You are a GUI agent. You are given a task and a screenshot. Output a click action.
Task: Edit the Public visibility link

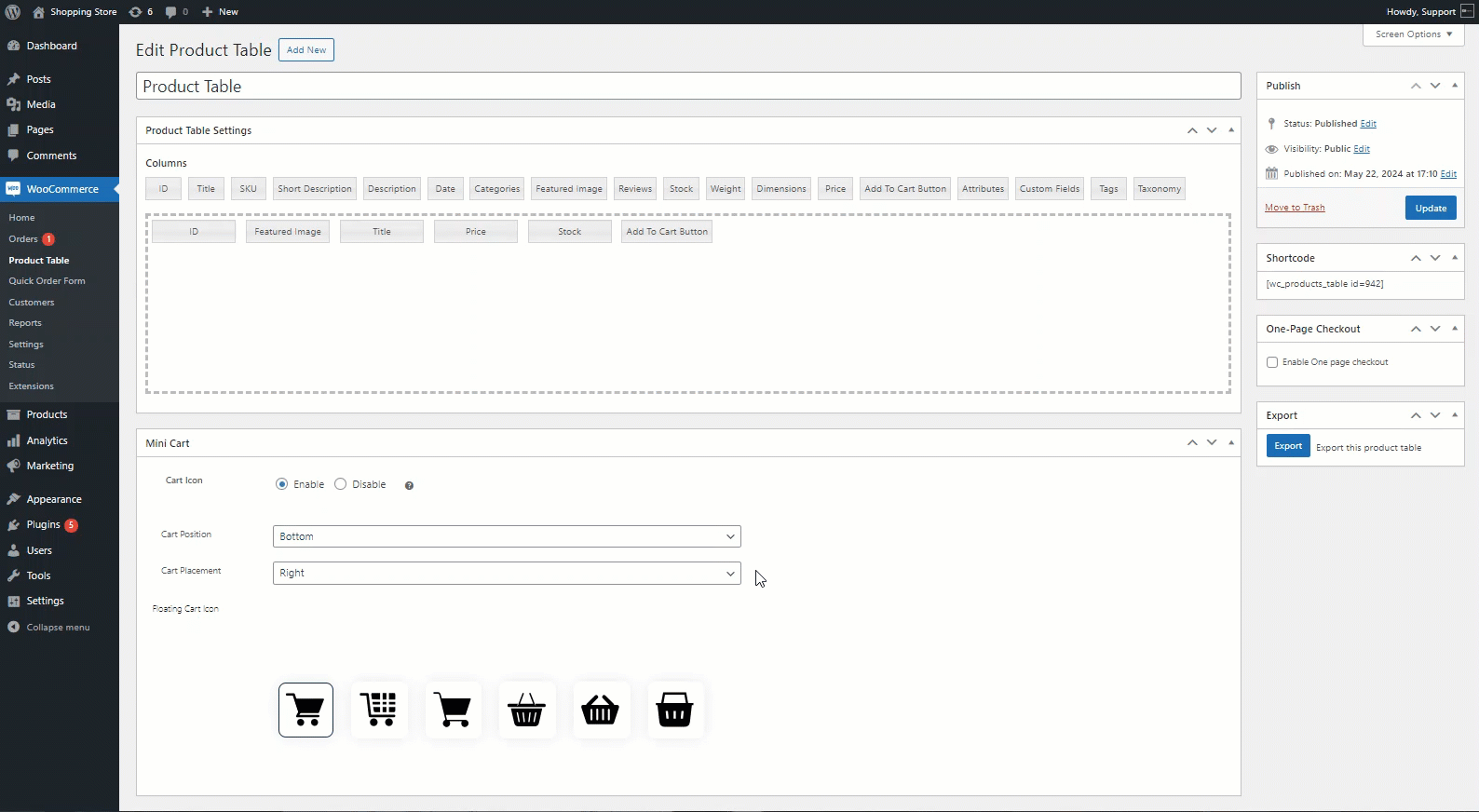pyautogui.click(x=1362, y=149)
